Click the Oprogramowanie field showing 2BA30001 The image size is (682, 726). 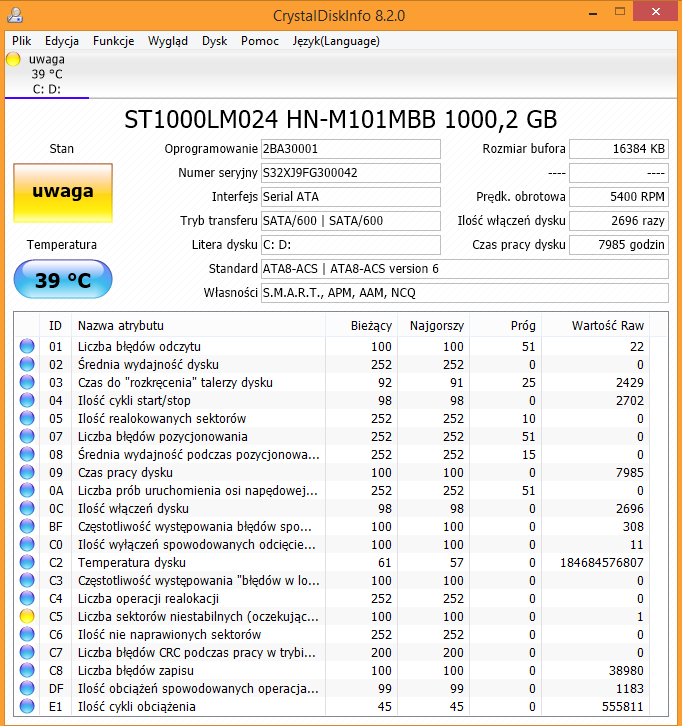[350, 149]
